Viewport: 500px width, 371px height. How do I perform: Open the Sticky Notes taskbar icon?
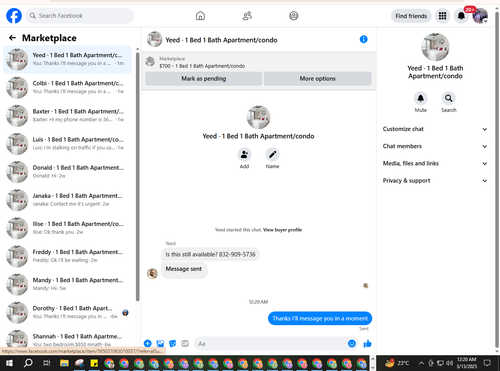(x=94, y=363)
